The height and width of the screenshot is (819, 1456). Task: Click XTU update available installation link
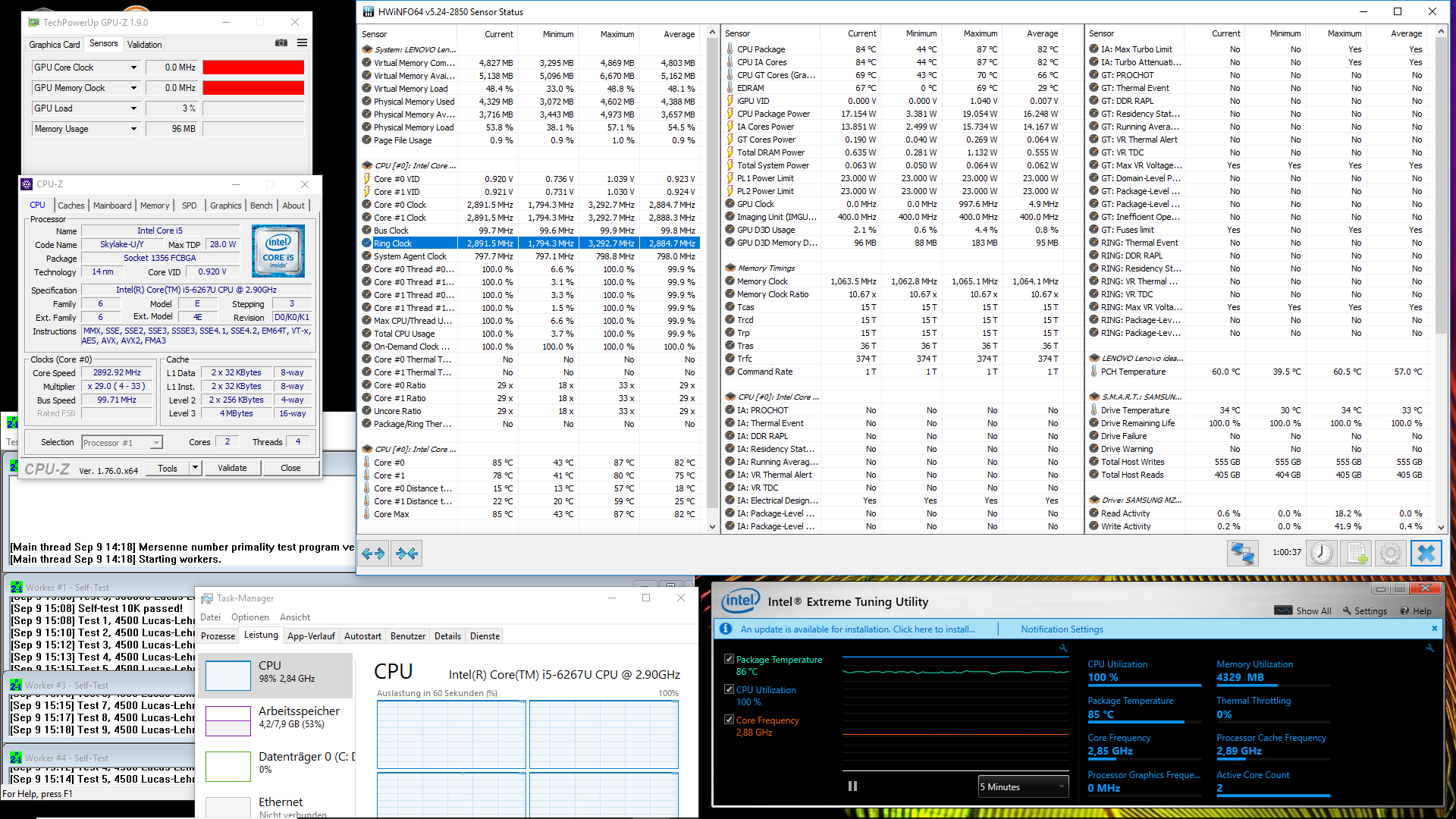[x=857, y=629]
